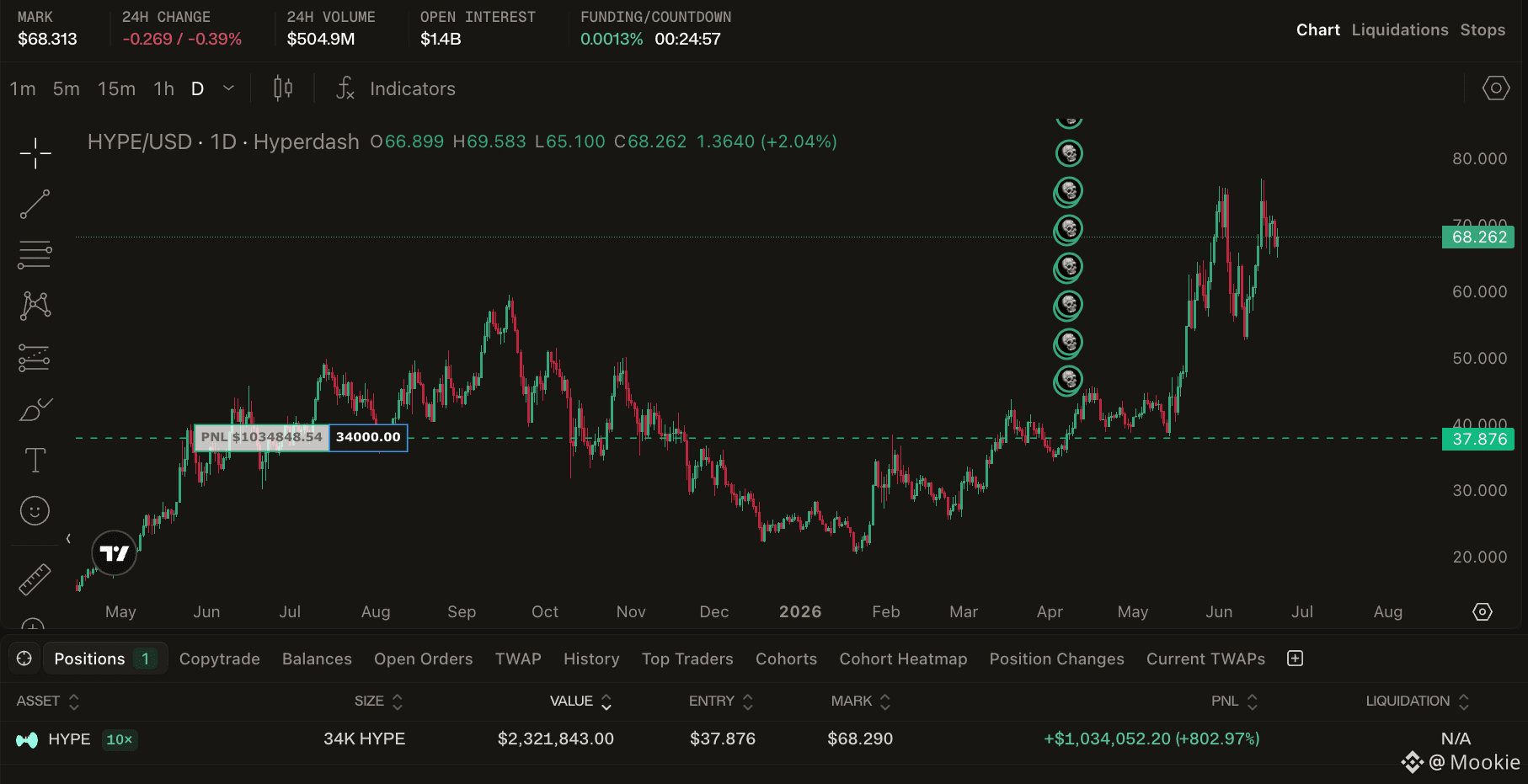The height and width of the screenshot is (784, 1528).
Task: Click the second skull marker from the top
Action: 1069,153
